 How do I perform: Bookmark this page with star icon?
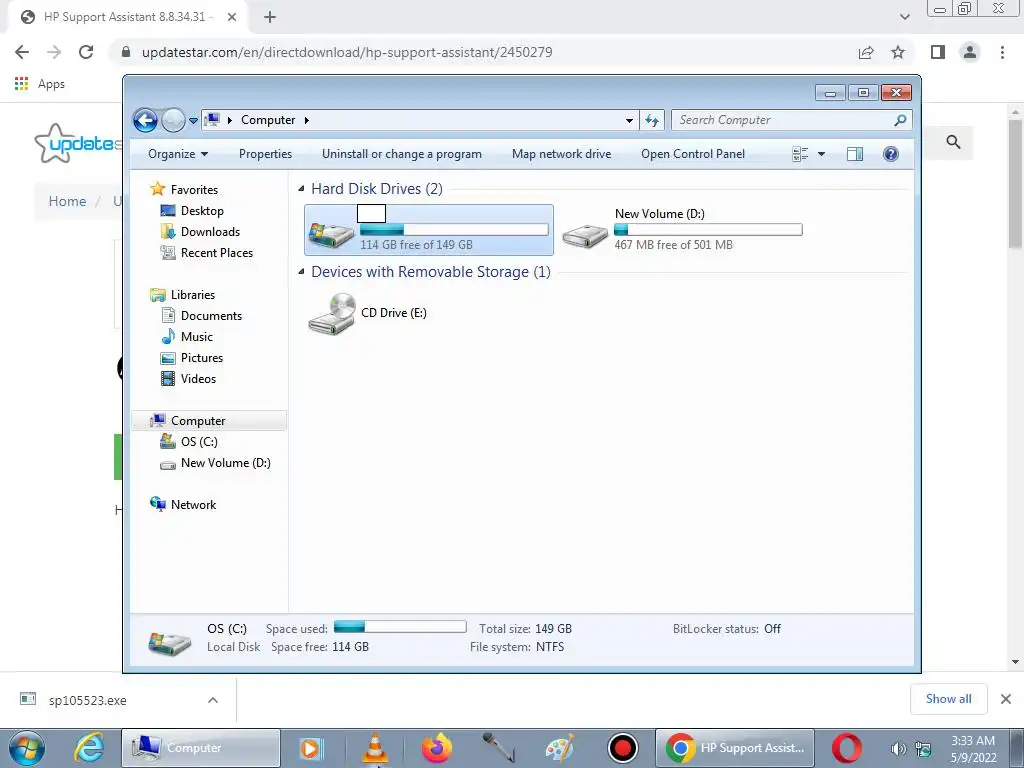(898, 52)
